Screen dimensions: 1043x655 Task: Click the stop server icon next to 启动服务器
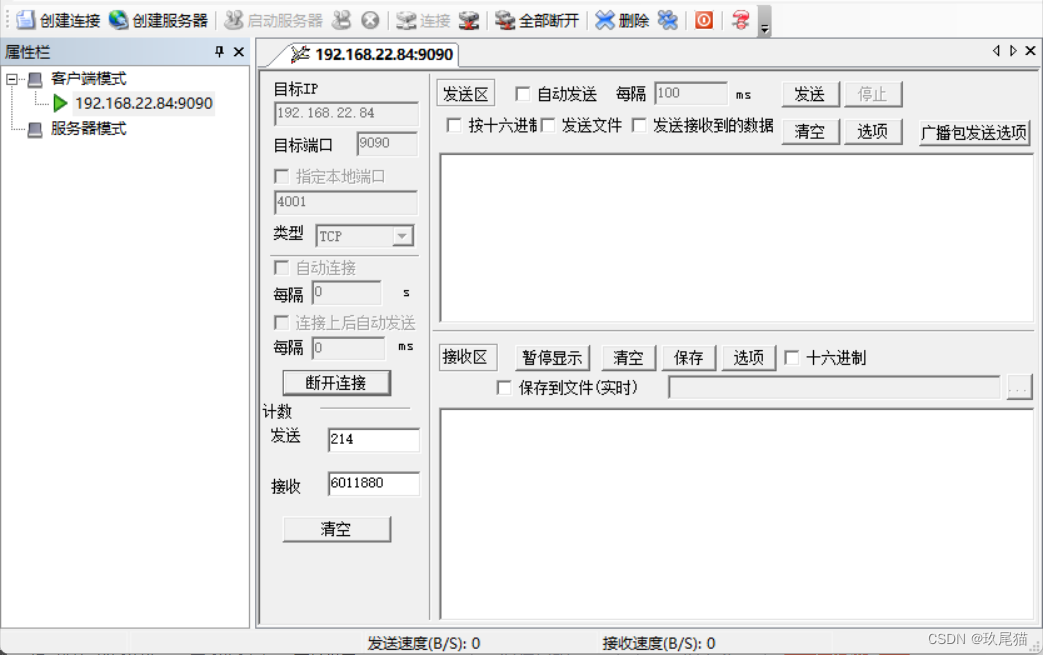(x=342, y=21)
